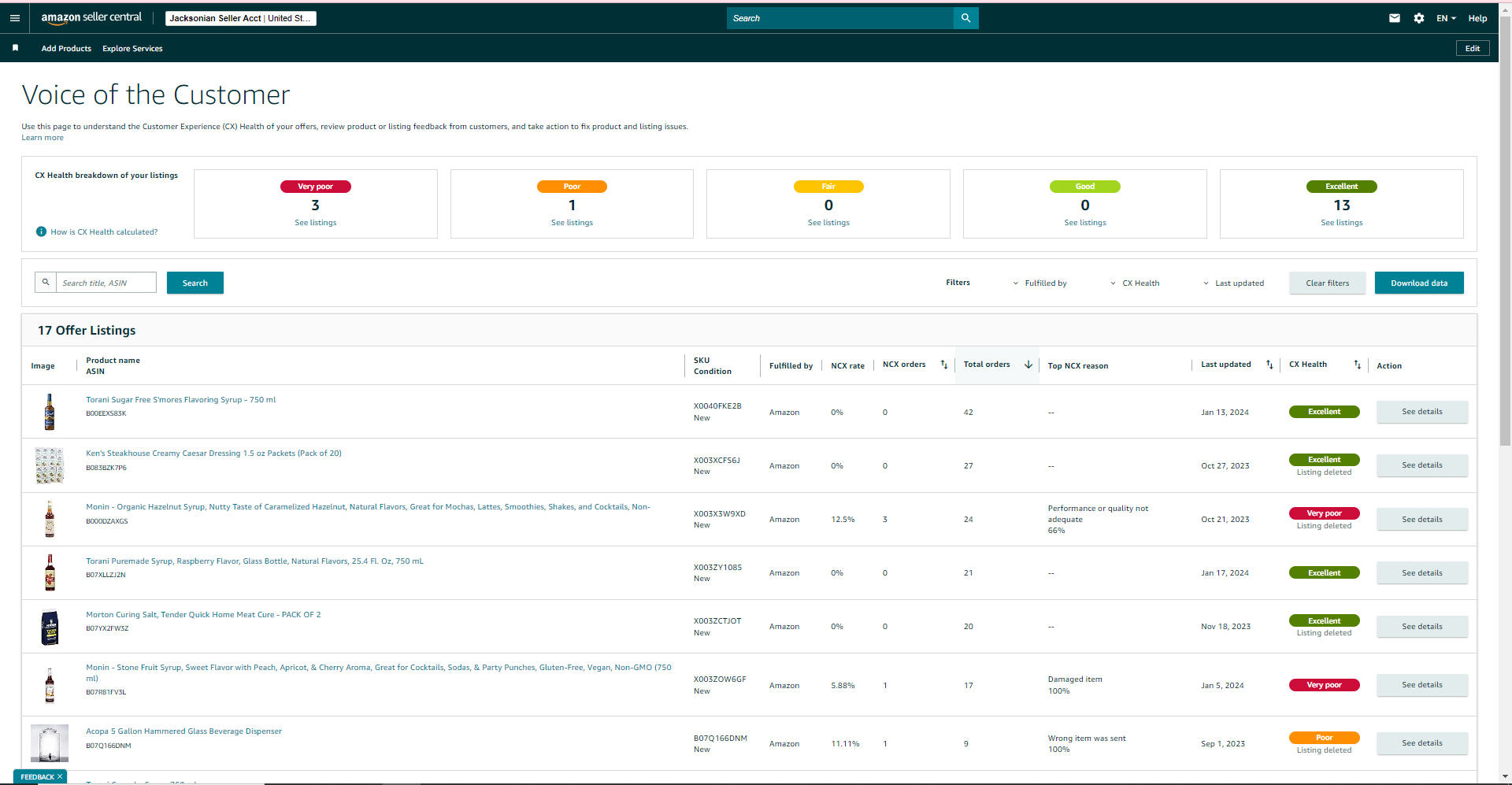1512x785 pixels.
Task: Click the search magnifier button in top bar
Action: coord(965,18)
